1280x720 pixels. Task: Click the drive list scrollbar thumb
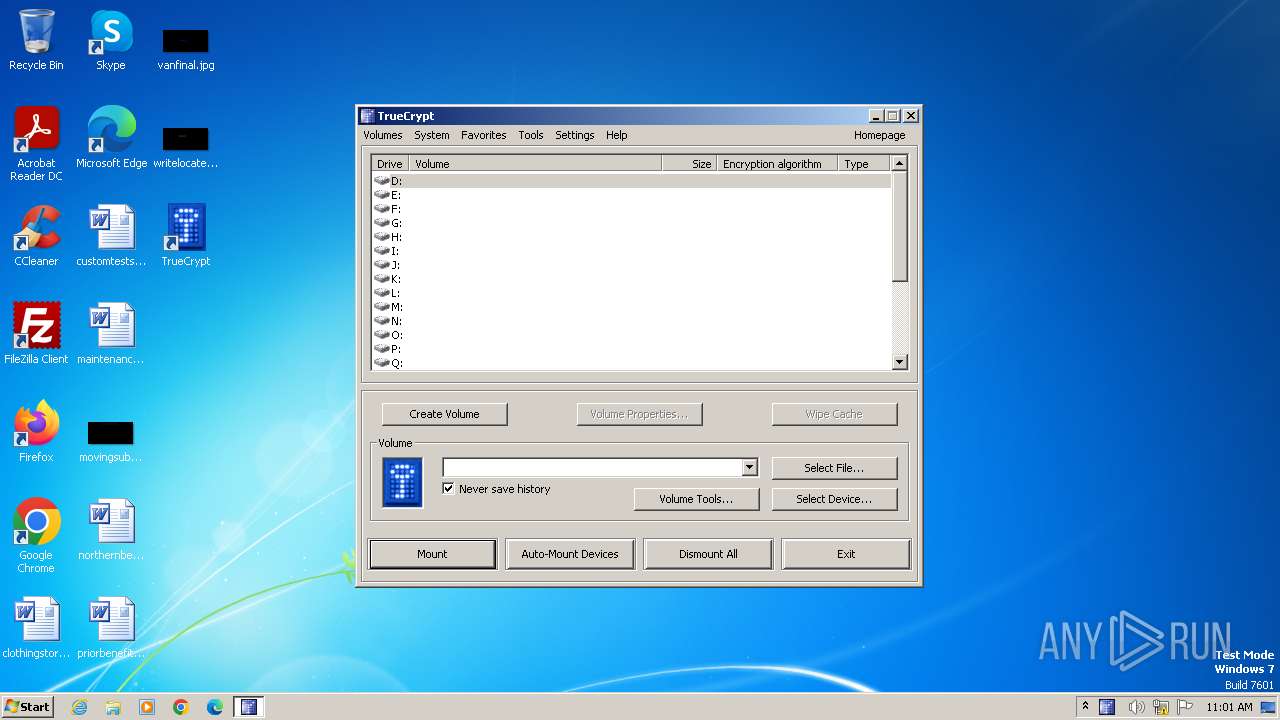tap(899, 226)
